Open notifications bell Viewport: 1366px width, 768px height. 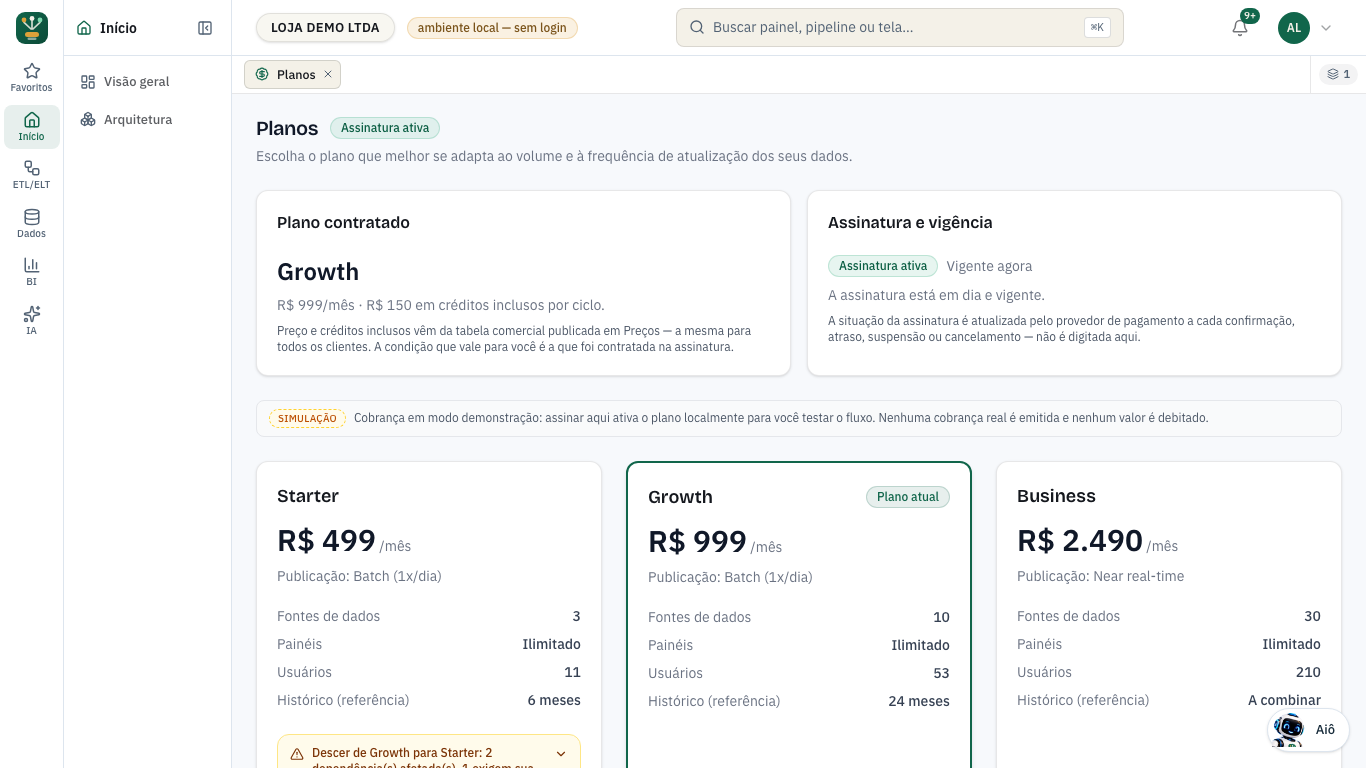tap(1240, 28)
